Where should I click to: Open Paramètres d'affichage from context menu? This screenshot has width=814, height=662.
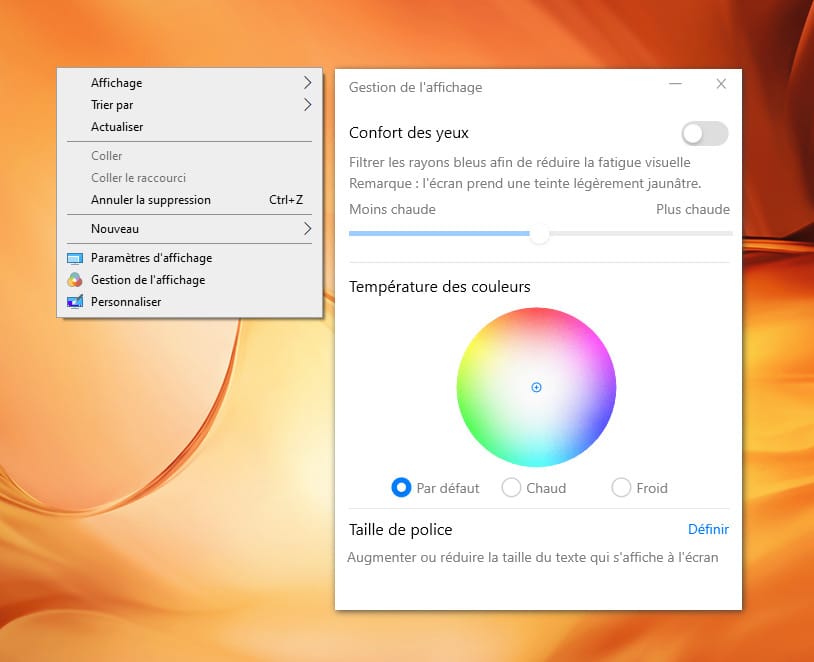189,258
